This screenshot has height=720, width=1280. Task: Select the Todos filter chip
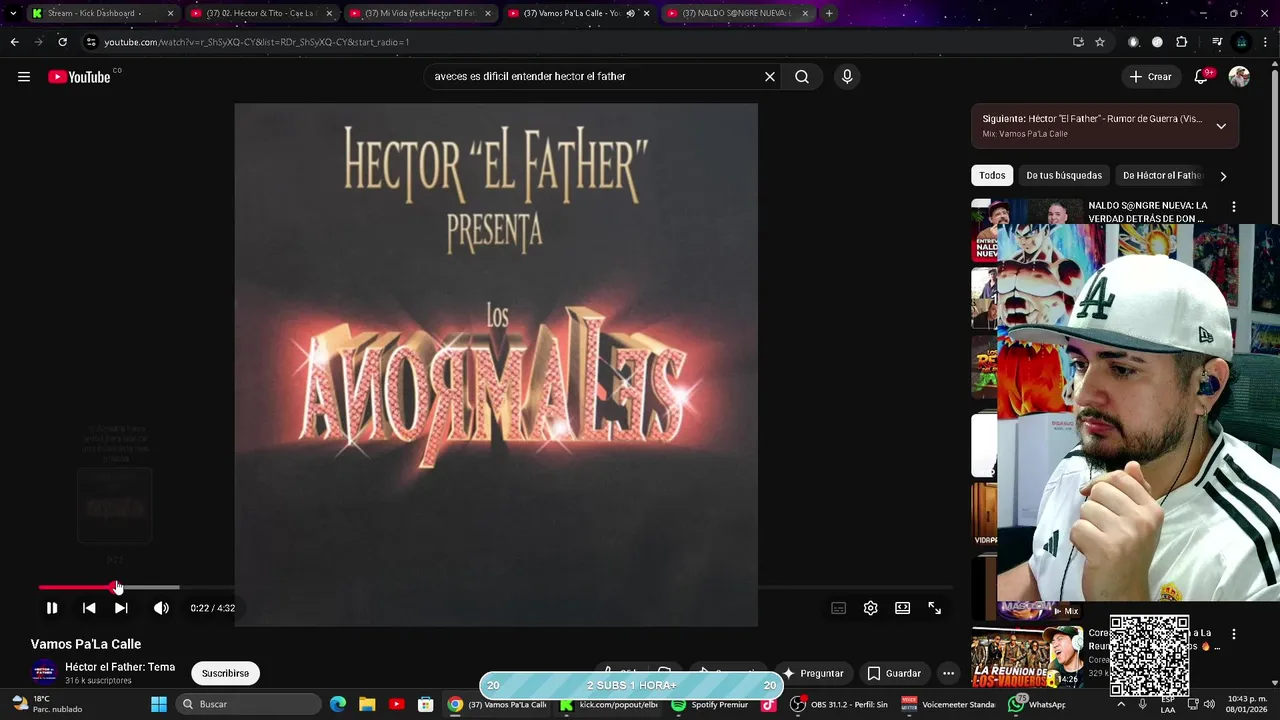(992, 175)
